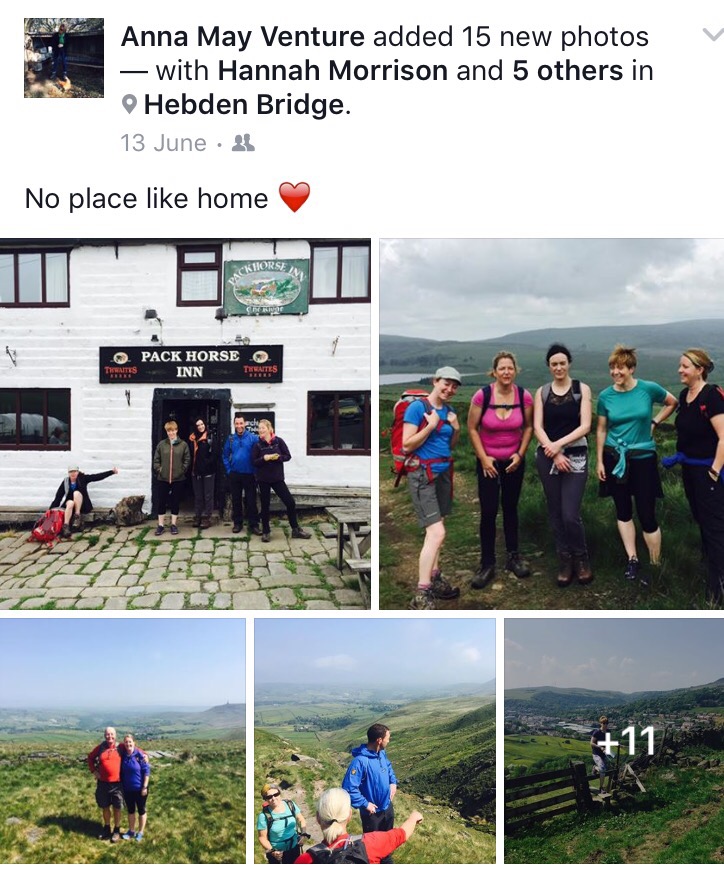Open the Hebden Bridge location link
724x874 pixels.
pyautogui.click(x=244, y=105)
